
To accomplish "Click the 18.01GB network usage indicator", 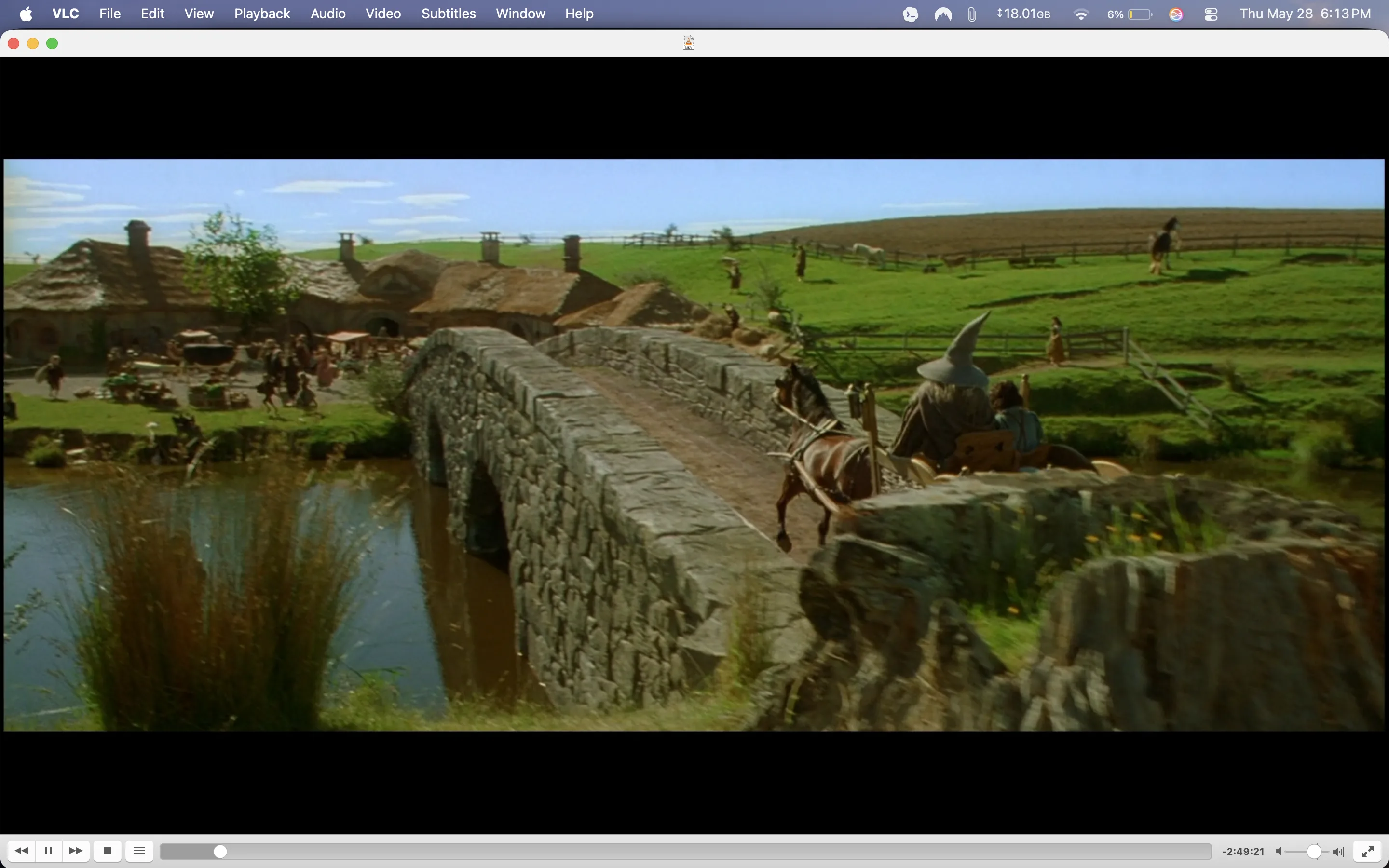I will pyautogui.click(x=1024, y=14).
